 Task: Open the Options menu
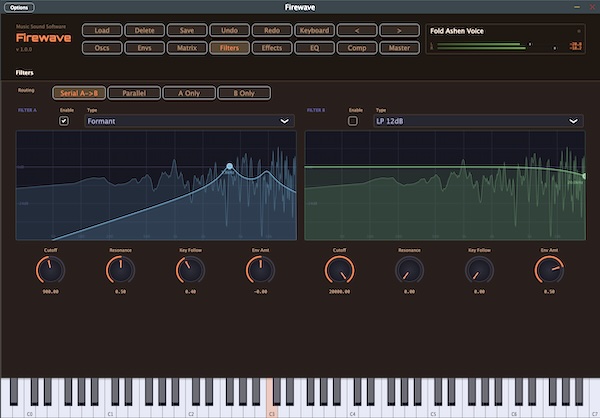pos(19,7)
